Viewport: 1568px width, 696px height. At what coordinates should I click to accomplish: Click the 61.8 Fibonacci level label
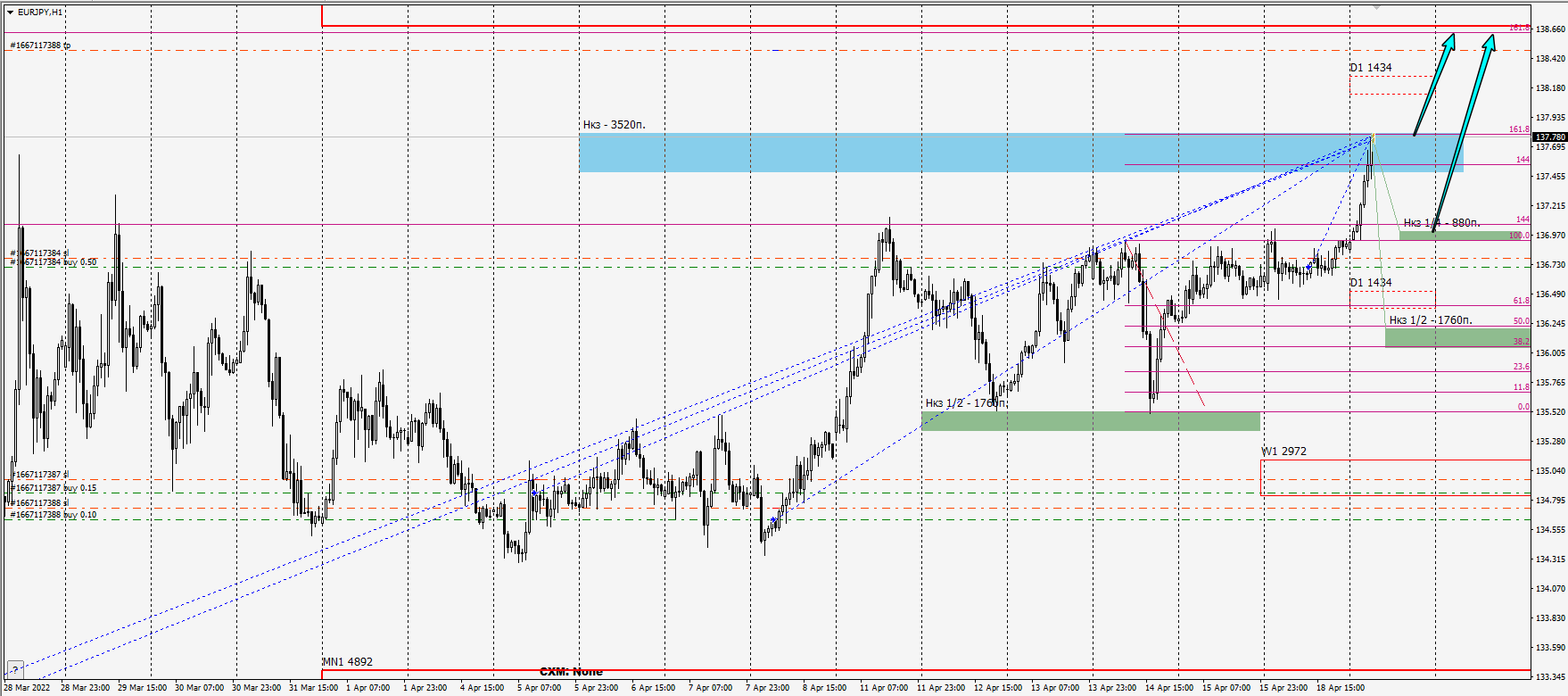[x=1521, y=301]
